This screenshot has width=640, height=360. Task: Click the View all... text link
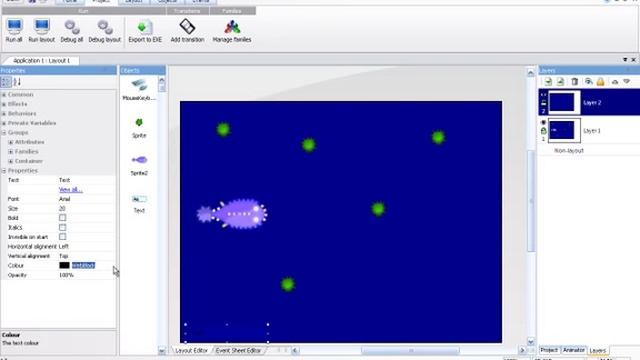71,190
